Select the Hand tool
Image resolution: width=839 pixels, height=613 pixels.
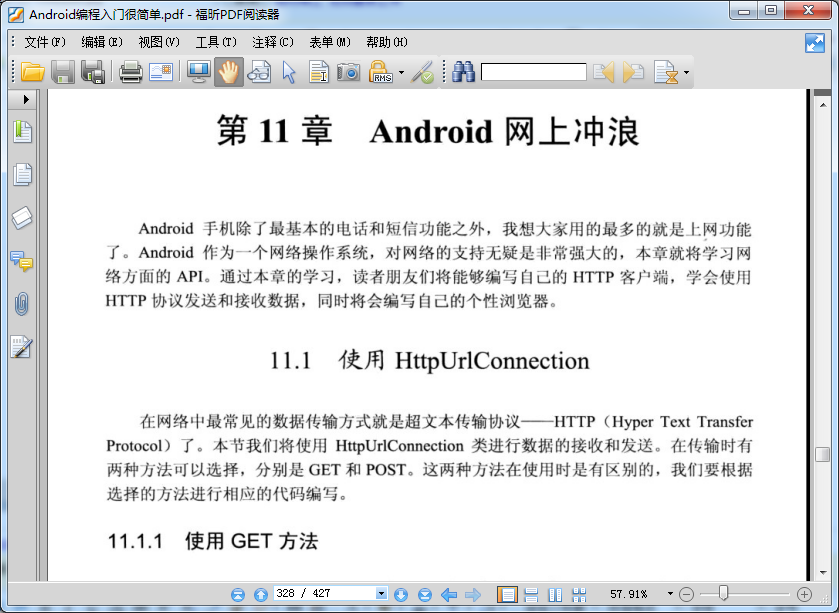(228, 72)
